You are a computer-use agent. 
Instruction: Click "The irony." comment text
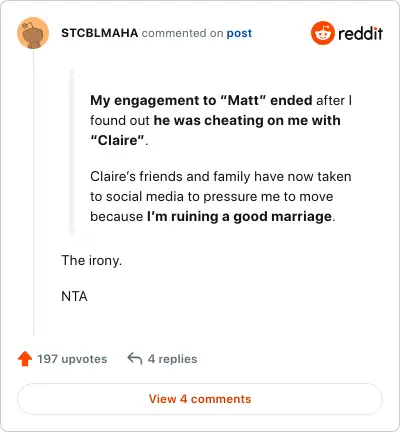click(92, 260)
